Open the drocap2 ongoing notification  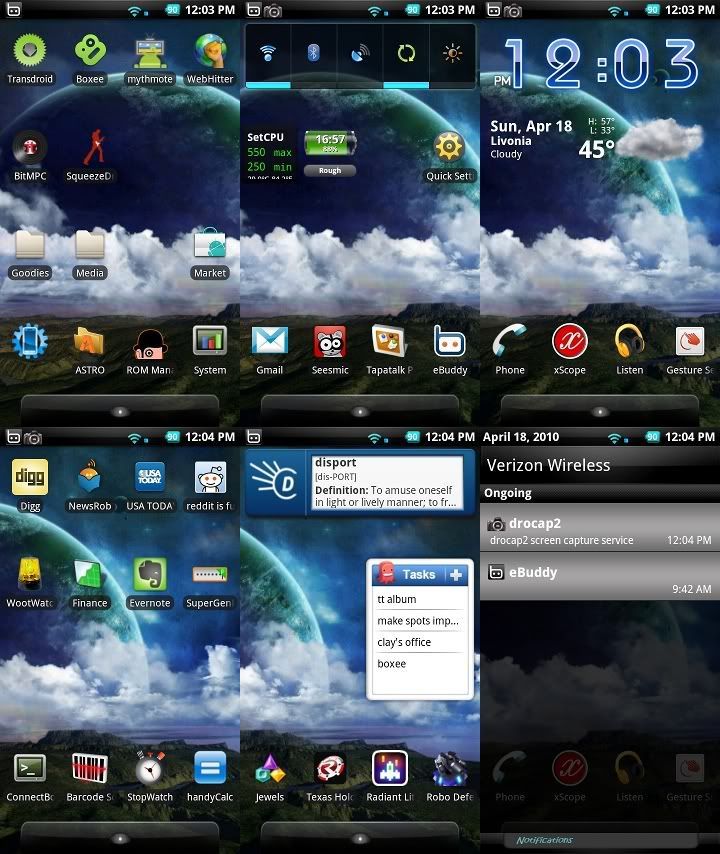coord(600,527)
